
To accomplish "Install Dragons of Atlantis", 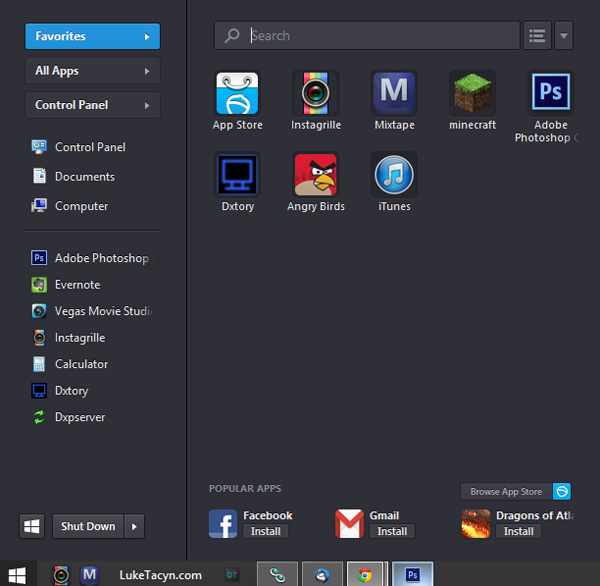I will click(518, 531).
